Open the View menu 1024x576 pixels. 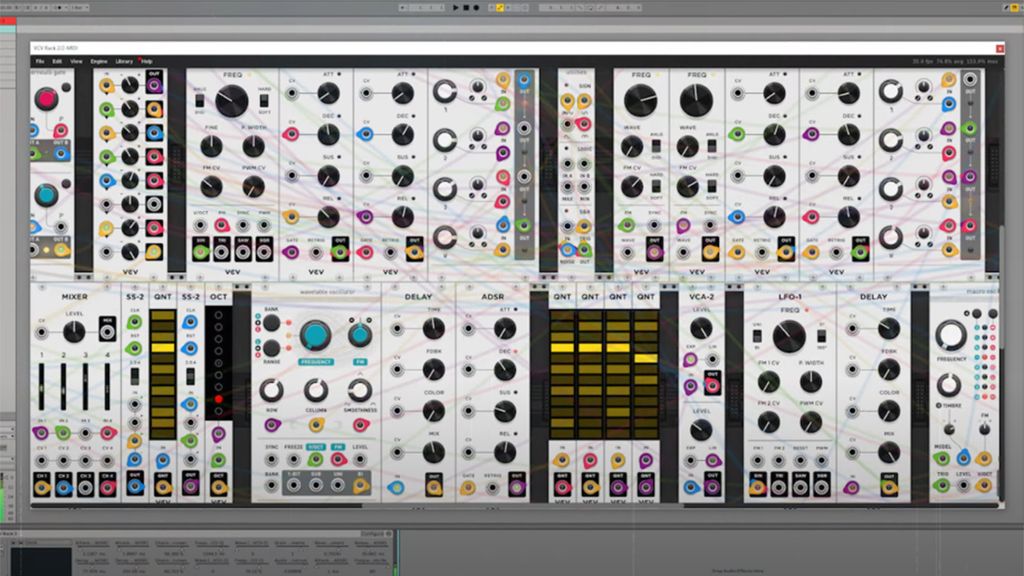76,61
